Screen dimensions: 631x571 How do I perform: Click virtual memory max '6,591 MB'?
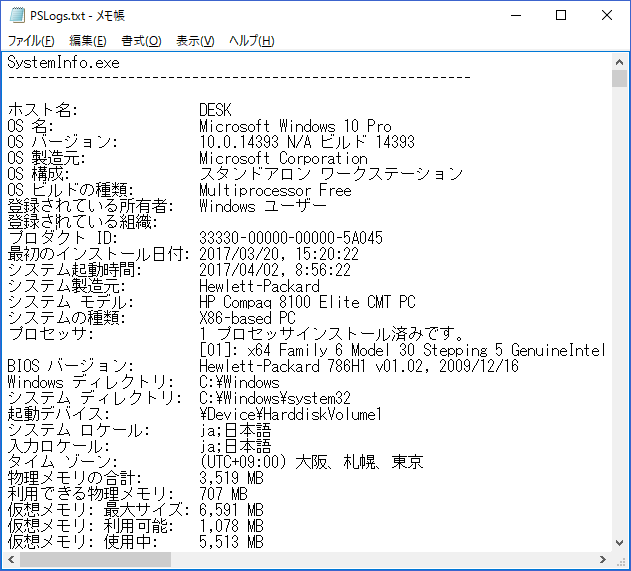[x=231, y=510]
